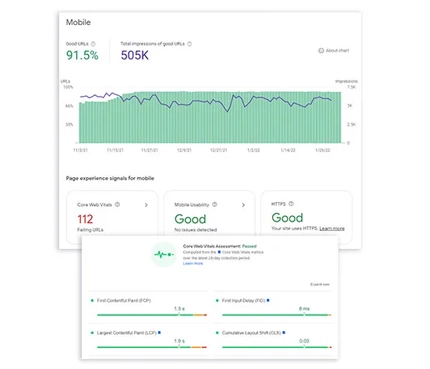
Task: Click the CLS 0.03 progress bar
Action: tap(277, 347)
